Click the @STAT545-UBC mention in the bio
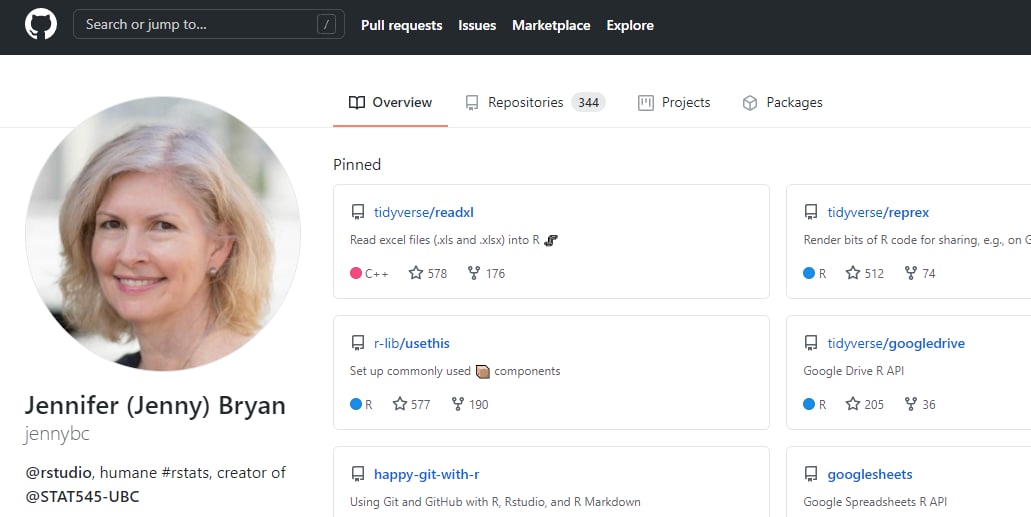This screenshot has width=1031, height=517. point(82,497)
